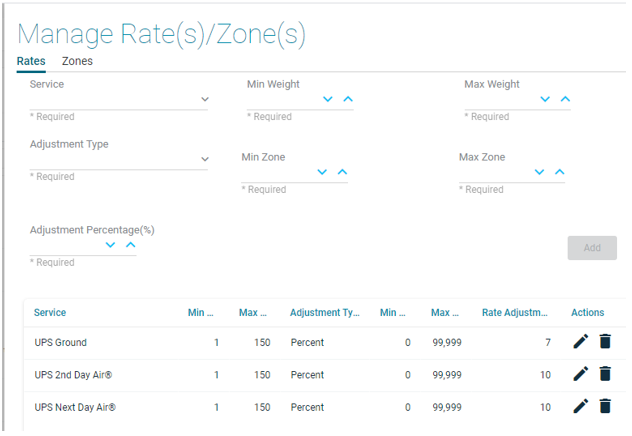
Task: Increase Min Weight with up arrow
Action: tap(348, 99)
